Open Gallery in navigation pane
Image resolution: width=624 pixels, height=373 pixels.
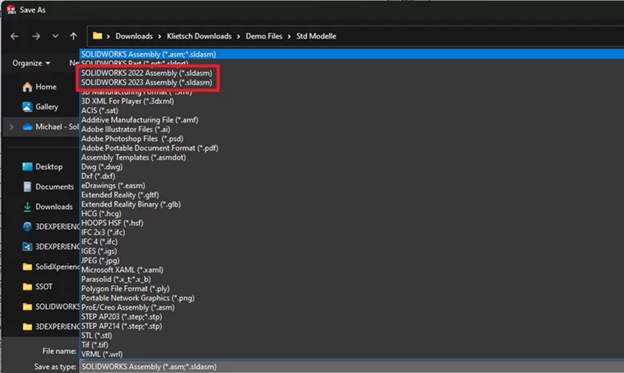(x=41, y=107)
